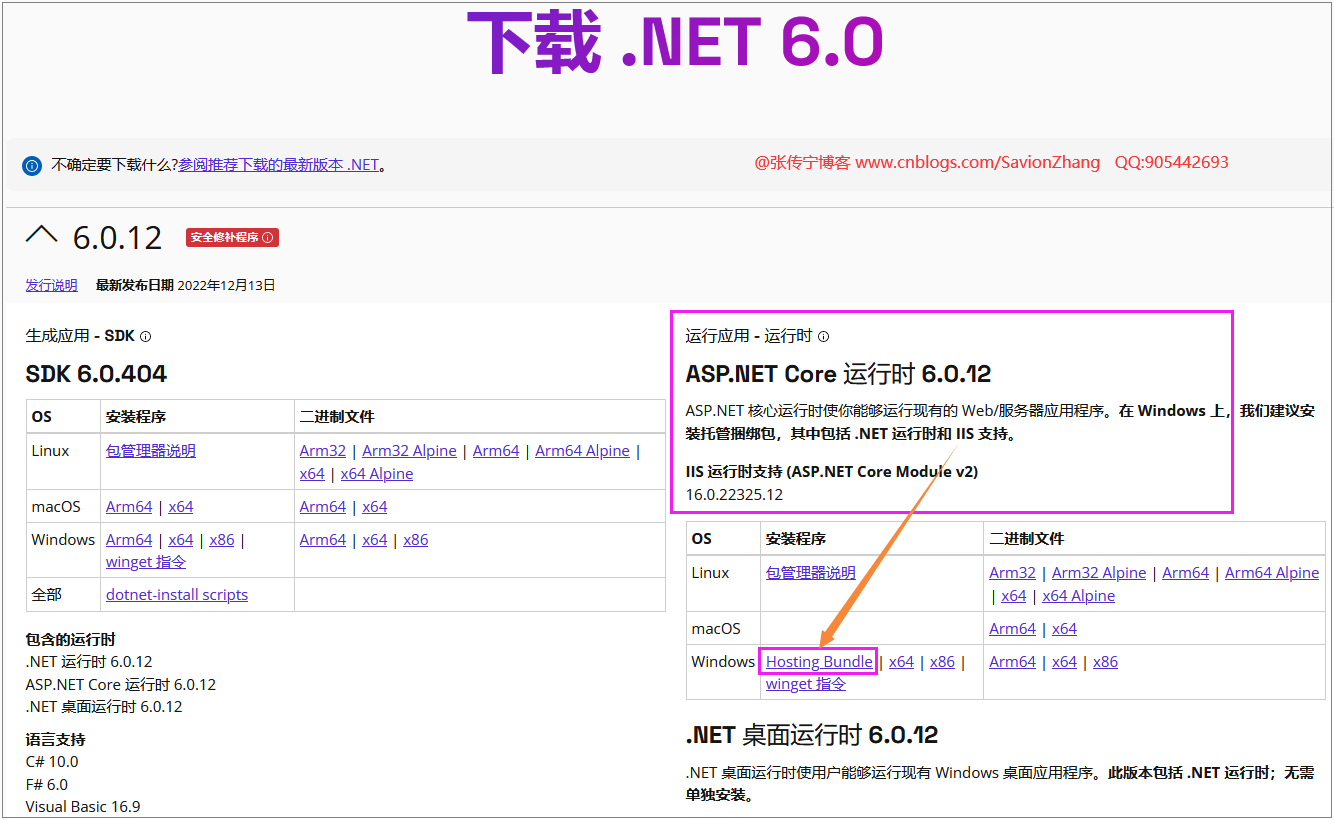Screen dimensions: 1334x820
Task: Download SDK Windows x64 installer
Action: click(x=181, y=540)
